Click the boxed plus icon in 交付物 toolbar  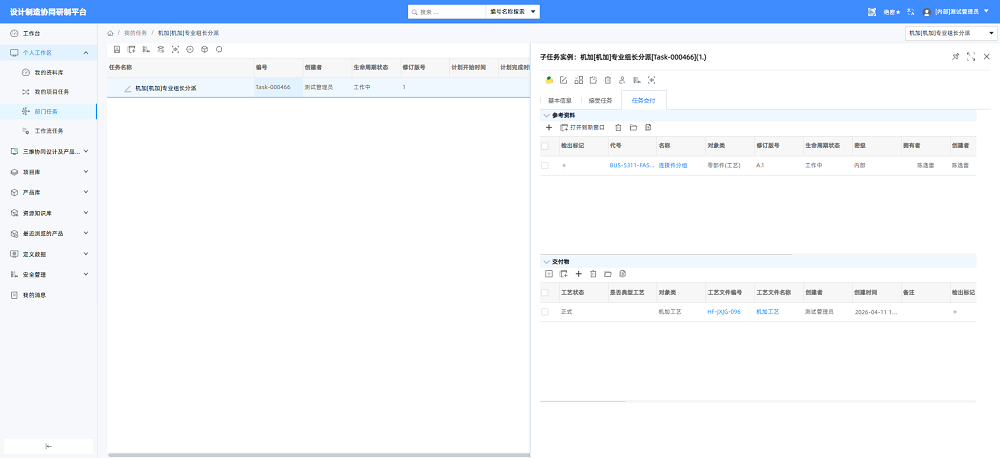pos(549,274)
